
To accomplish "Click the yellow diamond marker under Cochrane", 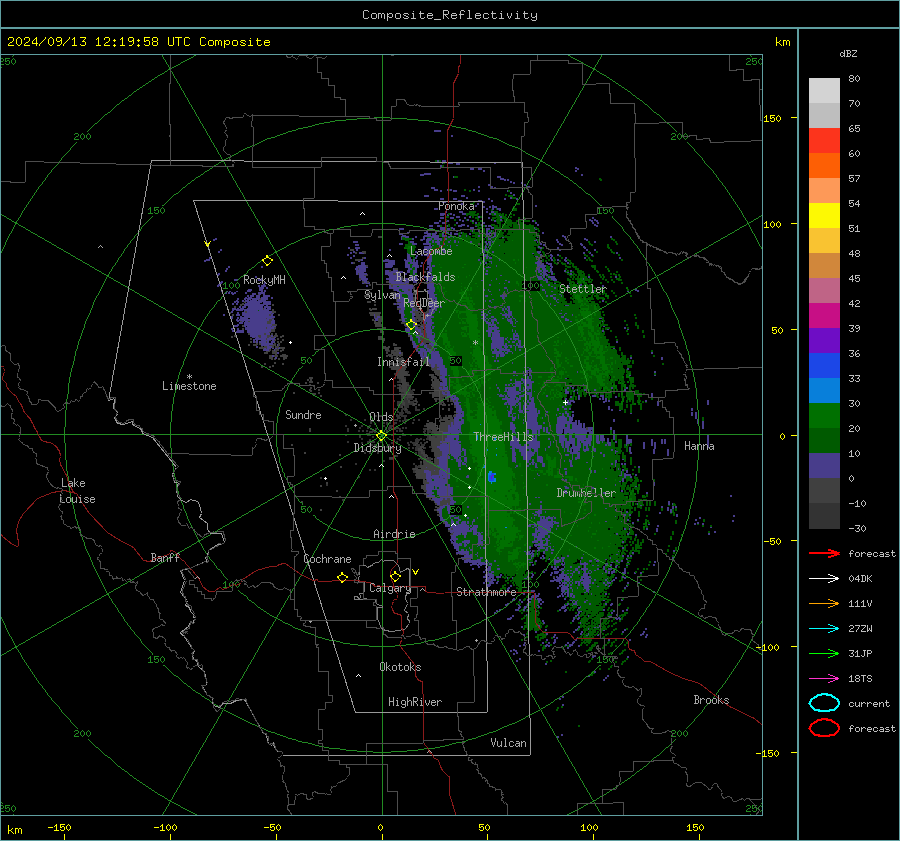I will pos(342,577).
